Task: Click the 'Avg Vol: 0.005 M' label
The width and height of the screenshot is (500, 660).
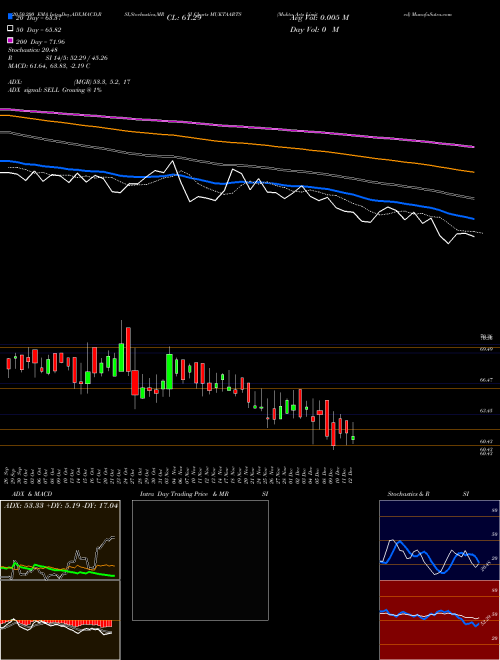Action: tap(319, 18)
